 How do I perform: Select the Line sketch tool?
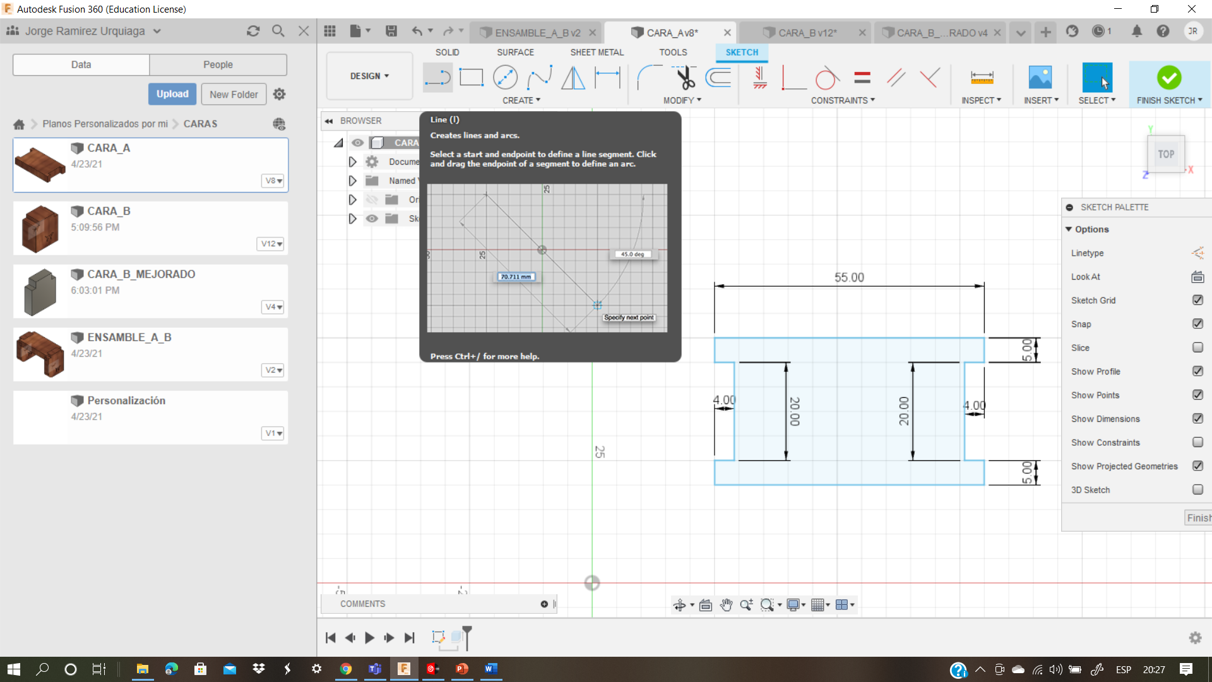click(x=437, y=77)
